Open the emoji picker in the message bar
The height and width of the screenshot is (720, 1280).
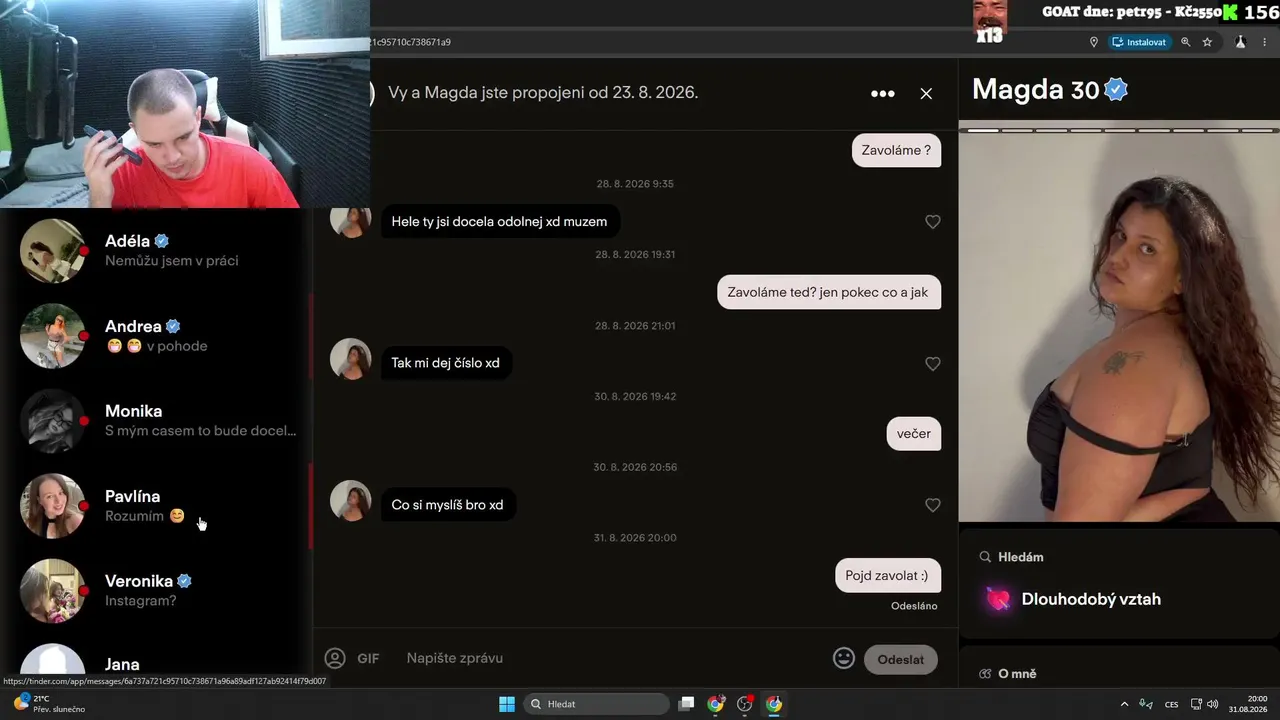[844, 658]
